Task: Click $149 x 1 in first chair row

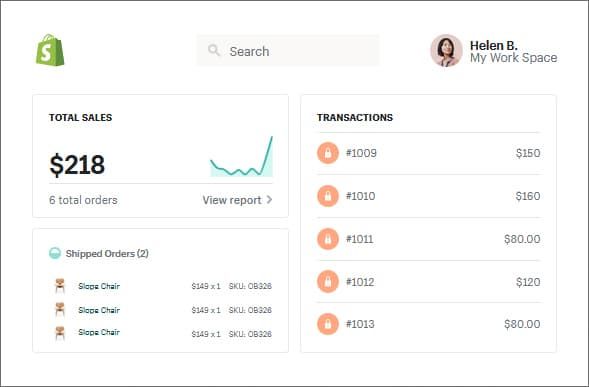Action: coord(206,286)
